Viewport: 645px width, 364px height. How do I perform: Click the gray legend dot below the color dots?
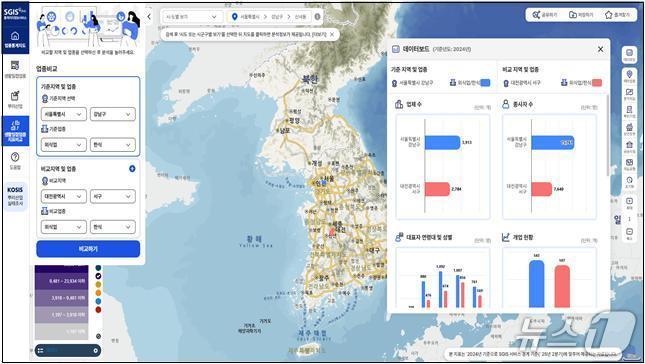pos(98,336)
